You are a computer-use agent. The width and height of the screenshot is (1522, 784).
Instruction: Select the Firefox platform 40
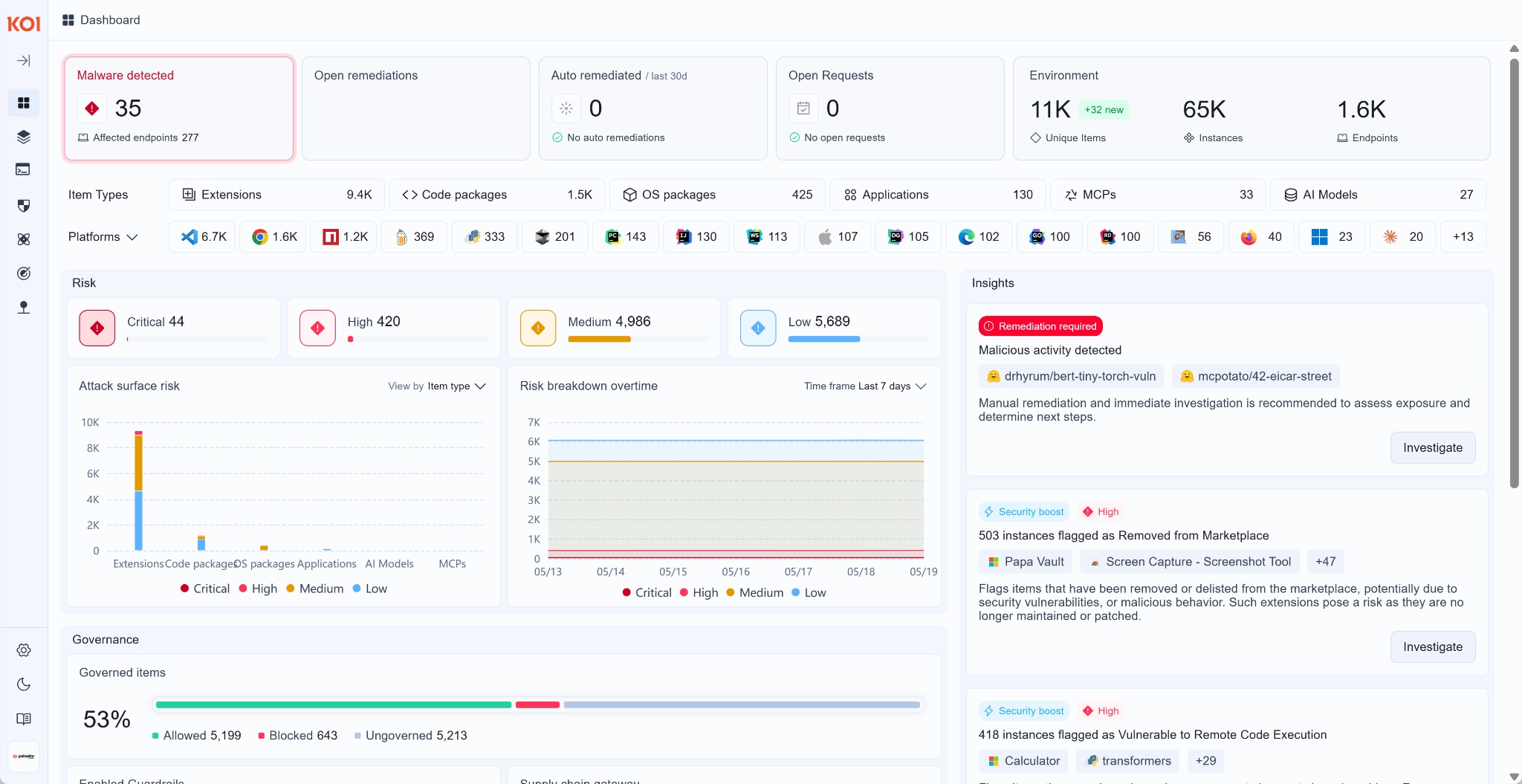[x=1263, y=237]
